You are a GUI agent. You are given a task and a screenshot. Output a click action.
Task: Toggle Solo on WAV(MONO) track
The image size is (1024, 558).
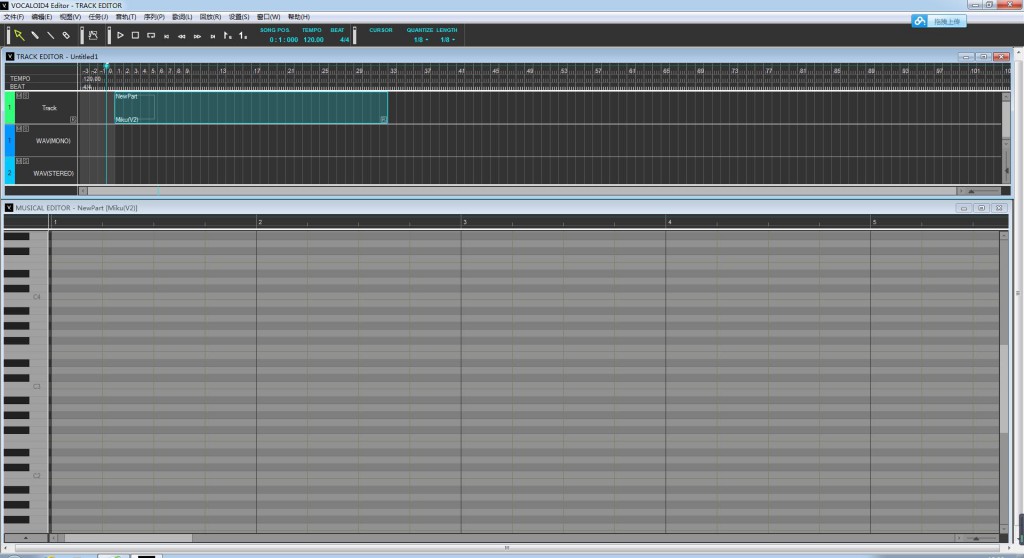point(25,129)
